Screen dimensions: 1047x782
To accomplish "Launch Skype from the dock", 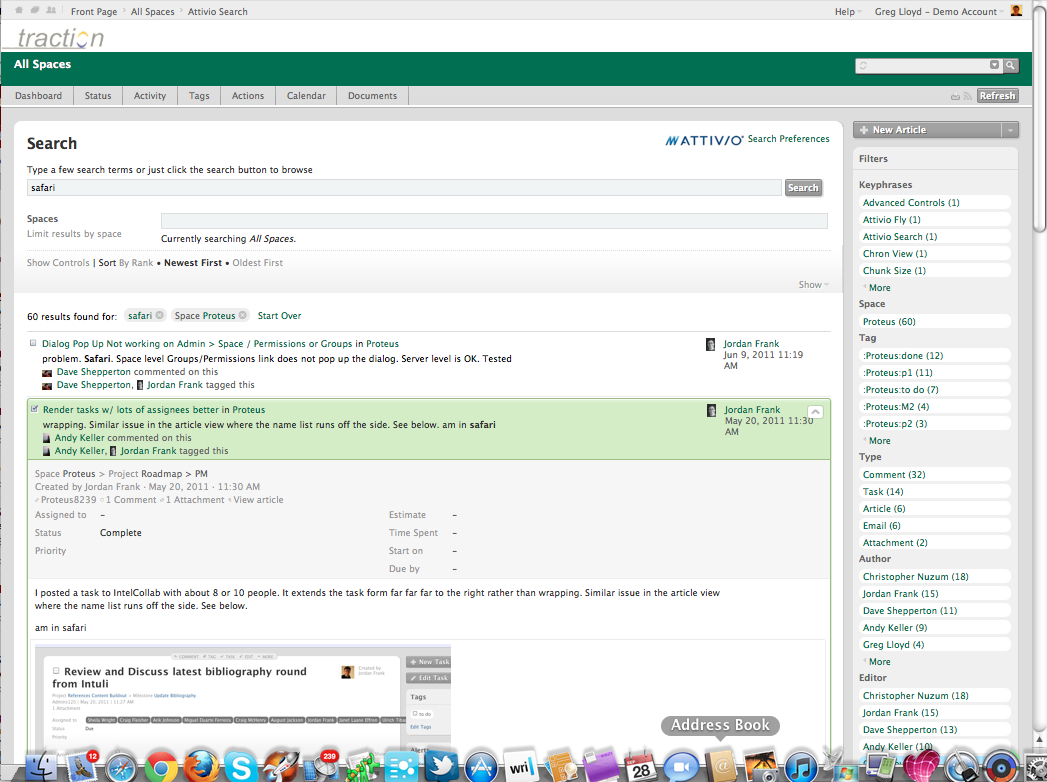I will (238, 766).
